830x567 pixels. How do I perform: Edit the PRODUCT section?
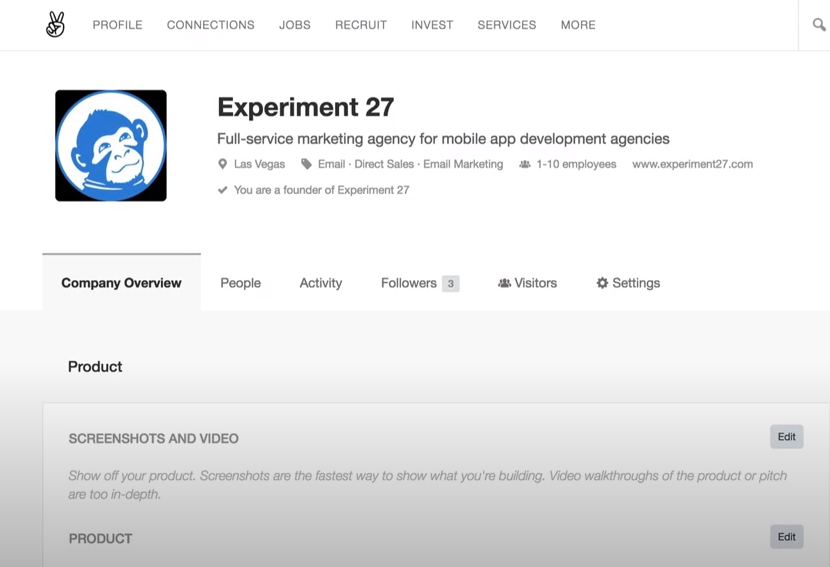(x=787, y=537)
